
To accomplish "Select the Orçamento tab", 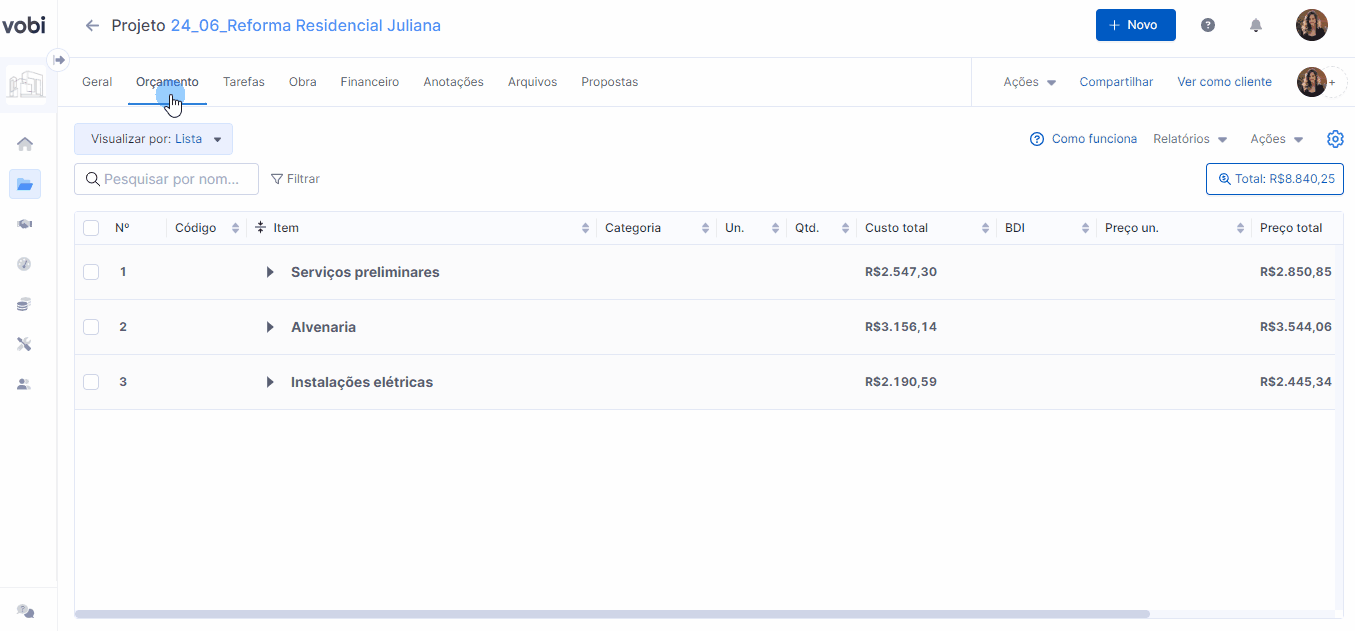I will 167,82.
